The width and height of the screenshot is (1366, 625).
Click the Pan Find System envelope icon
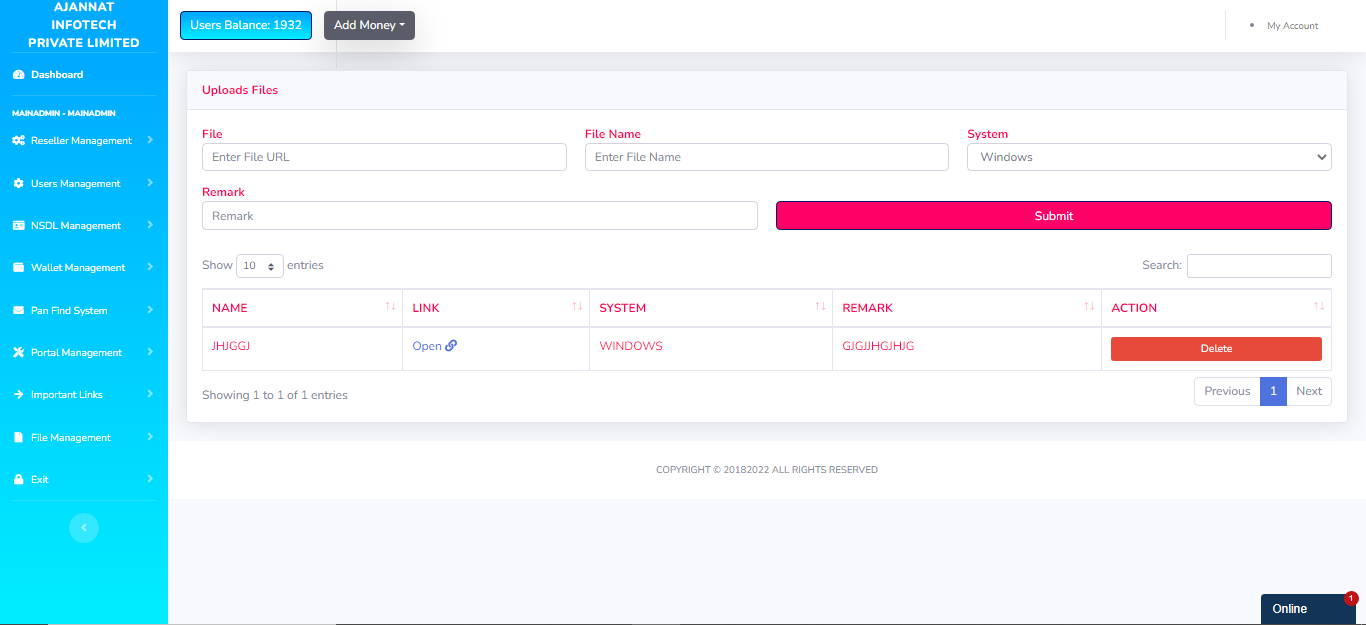[x=18, y=311]
